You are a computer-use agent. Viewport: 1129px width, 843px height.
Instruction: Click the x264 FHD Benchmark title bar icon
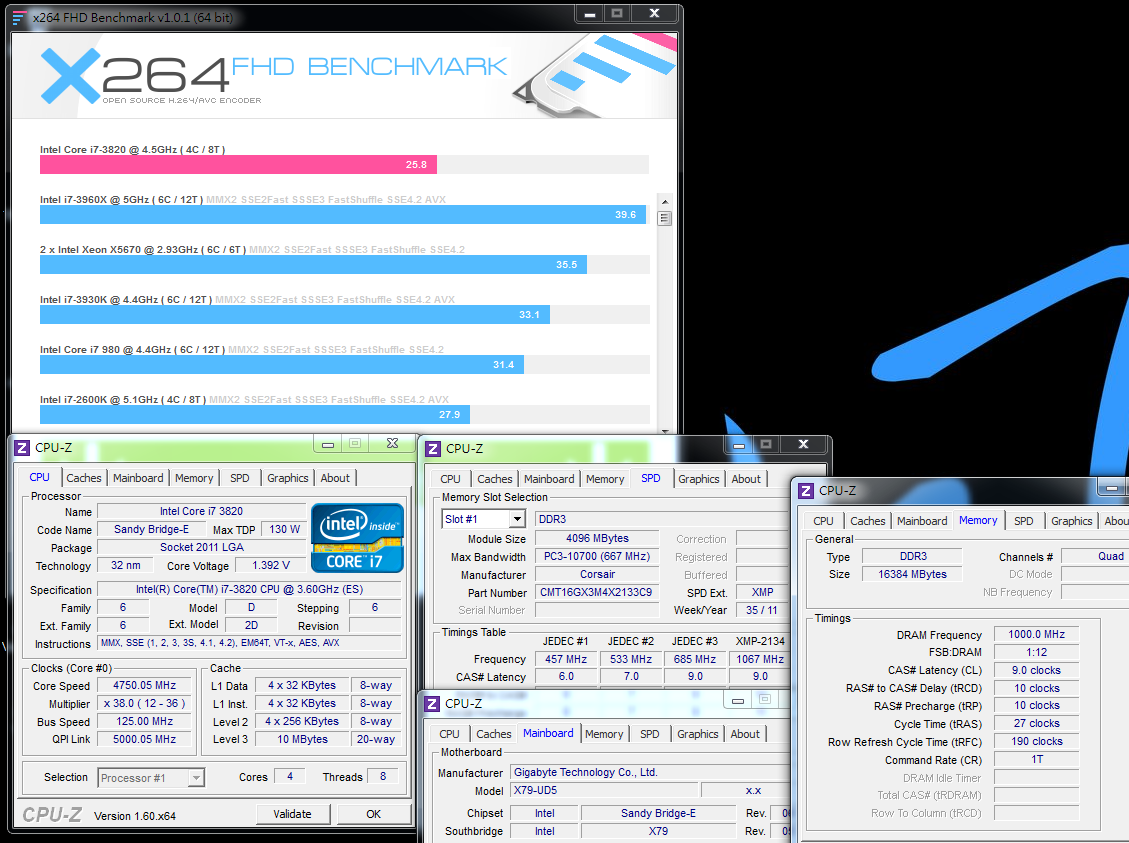pos(19,17)
